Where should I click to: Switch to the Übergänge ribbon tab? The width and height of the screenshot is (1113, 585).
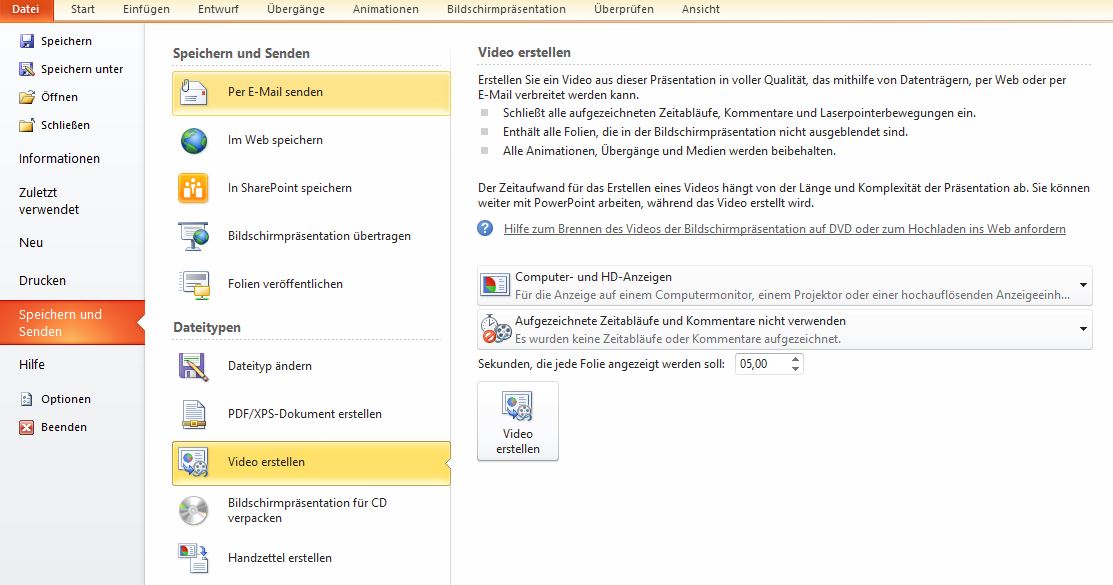[294, 9]
